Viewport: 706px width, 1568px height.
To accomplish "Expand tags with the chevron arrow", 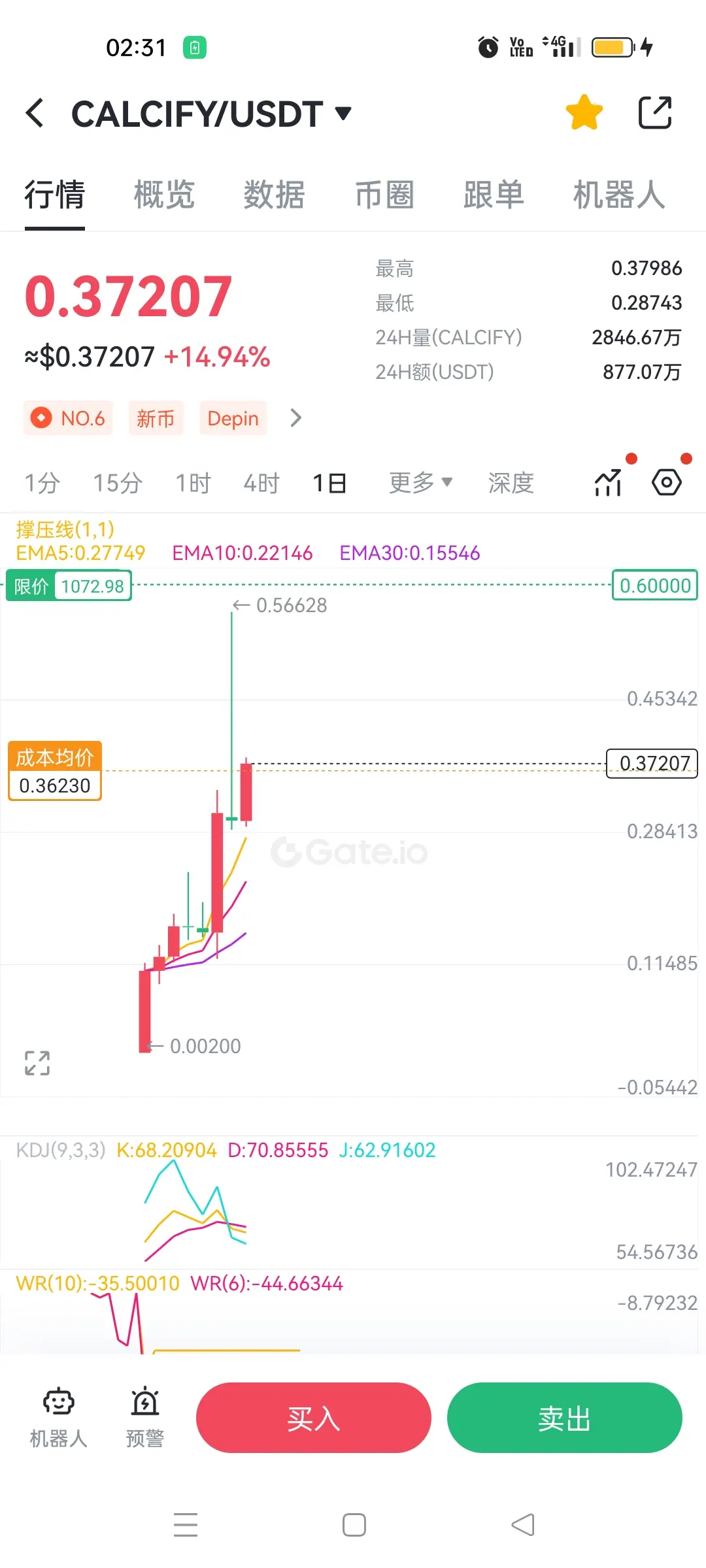I will pos(295,417).
